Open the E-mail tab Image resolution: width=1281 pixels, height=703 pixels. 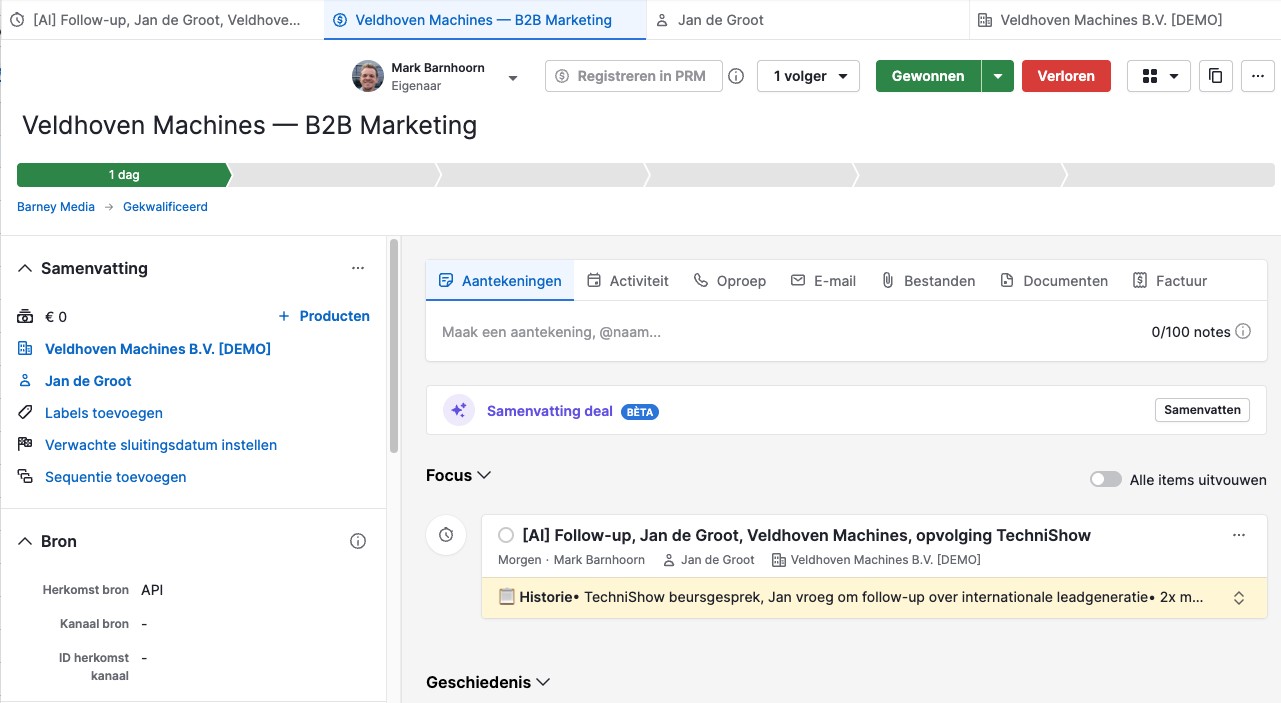pos(823,281)
